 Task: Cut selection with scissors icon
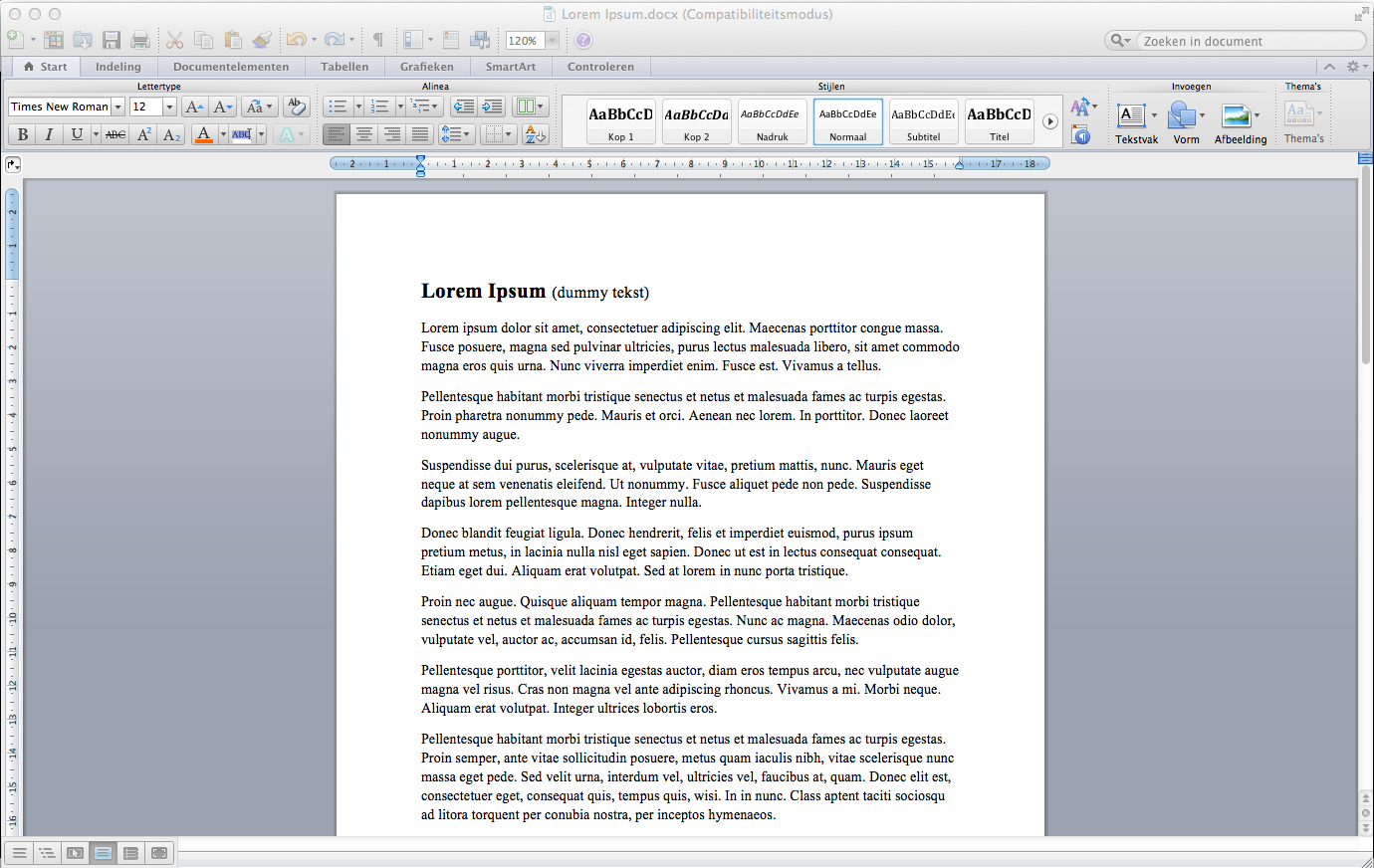175,40
